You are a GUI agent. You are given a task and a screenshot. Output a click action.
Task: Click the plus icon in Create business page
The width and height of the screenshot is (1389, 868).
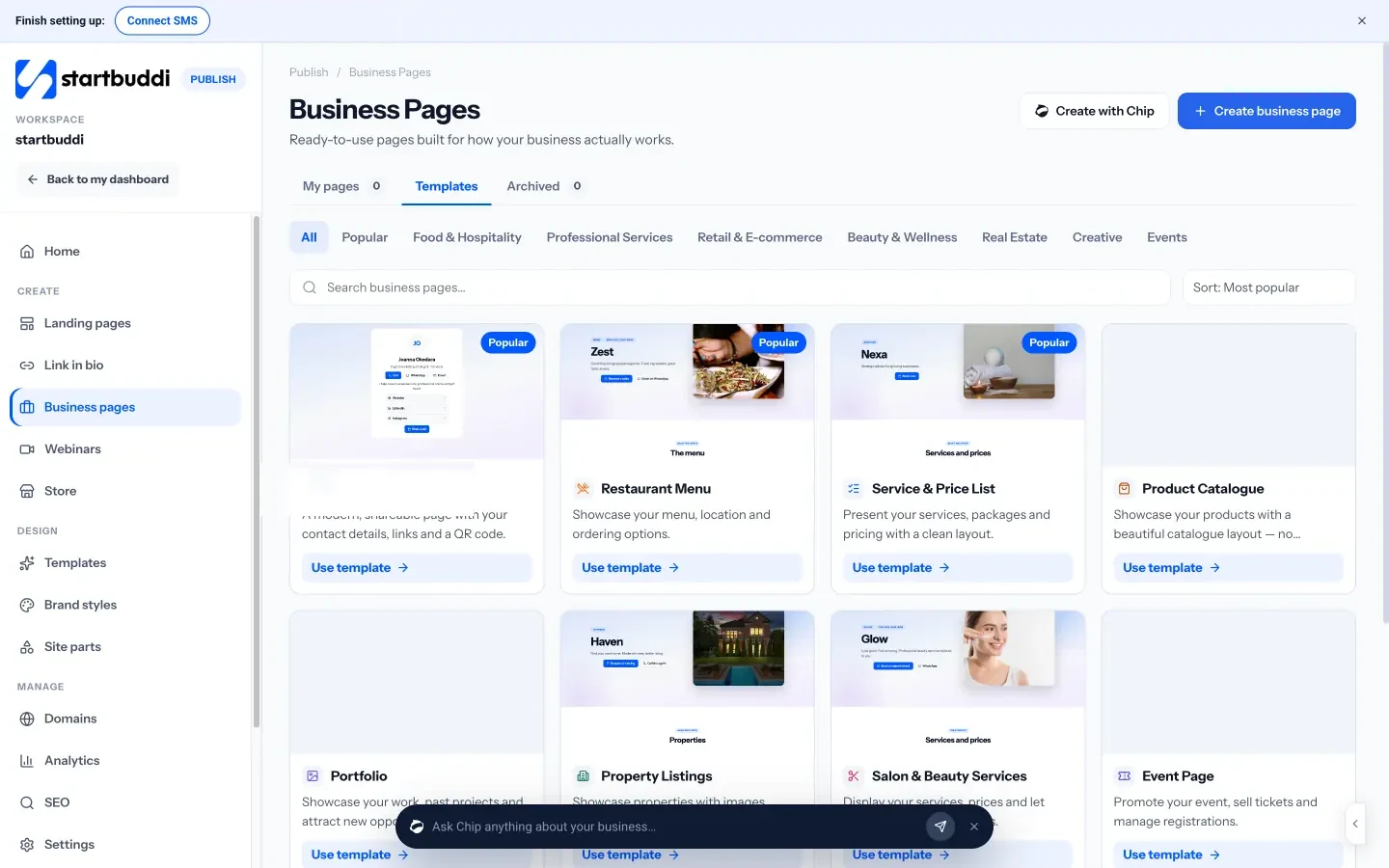click(1201, 111)
